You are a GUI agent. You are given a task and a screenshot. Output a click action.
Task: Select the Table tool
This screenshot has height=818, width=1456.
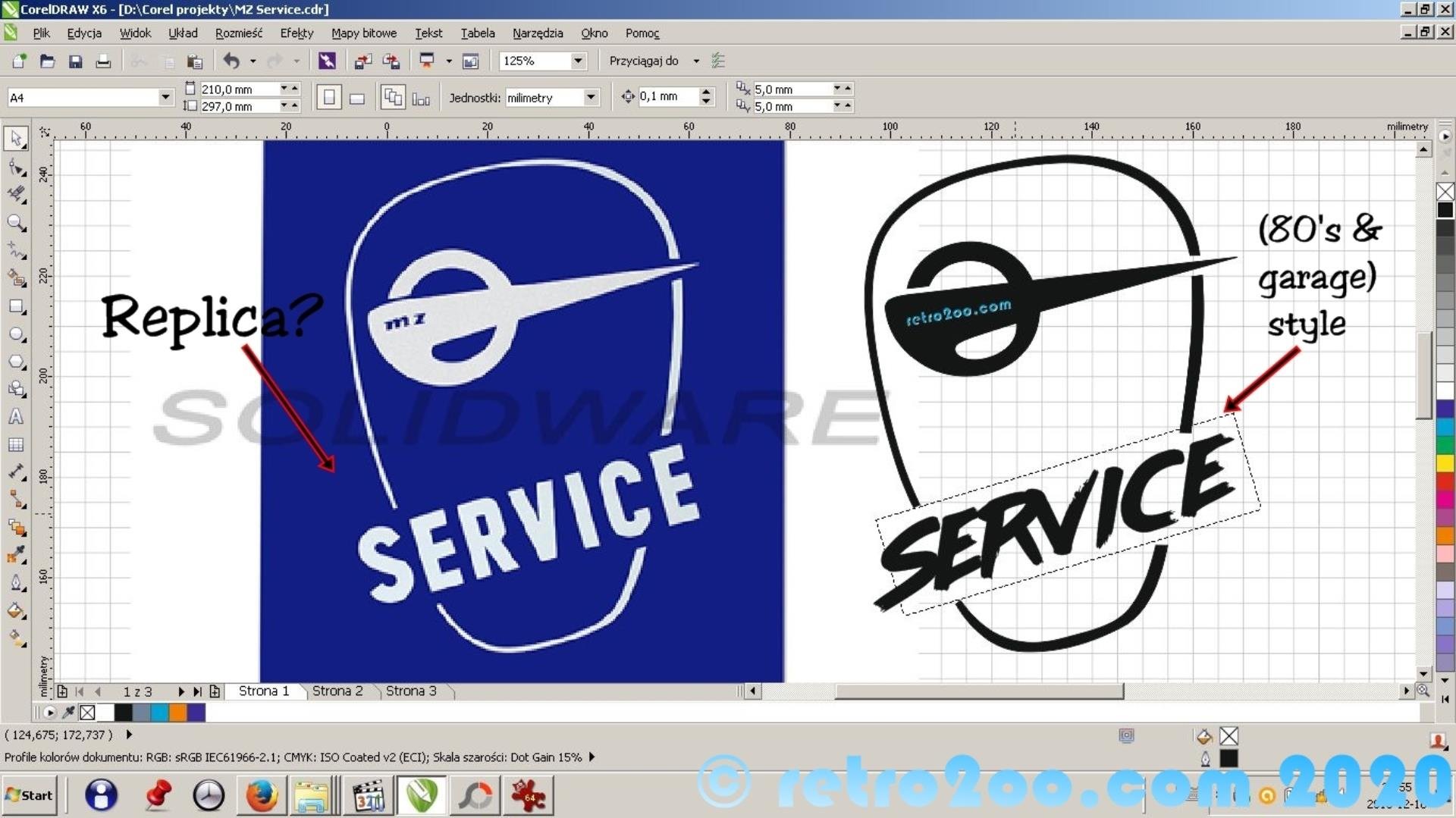pyautogui.click(x=16, y=445)
